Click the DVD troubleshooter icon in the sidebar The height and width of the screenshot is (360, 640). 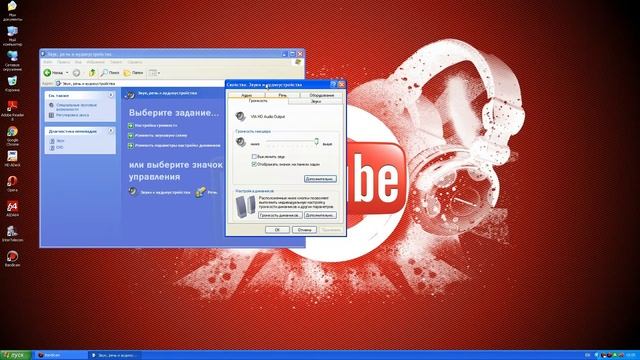coord(52,147)
